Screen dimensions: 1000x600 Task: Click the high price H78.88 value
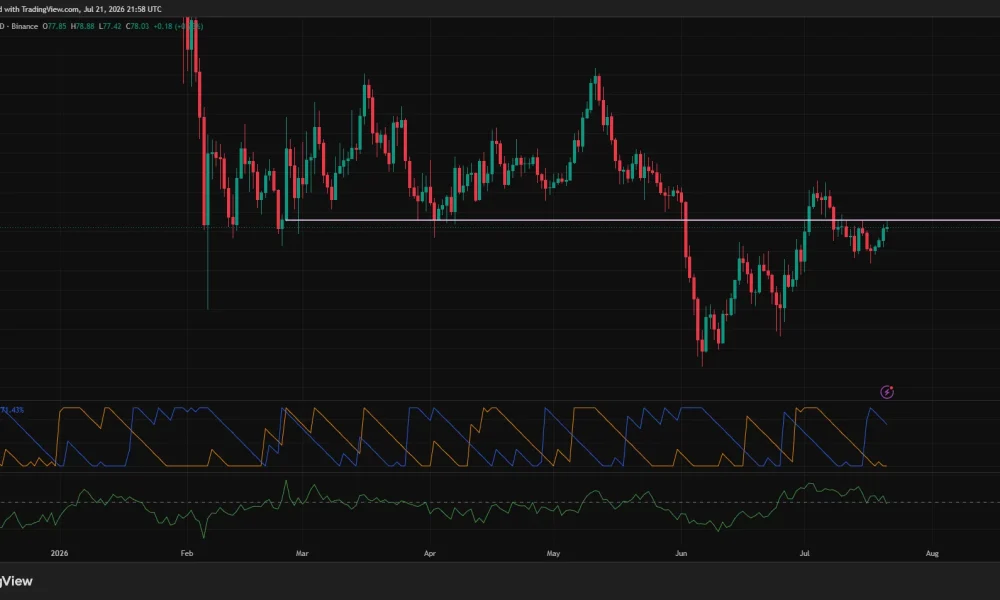82,26
